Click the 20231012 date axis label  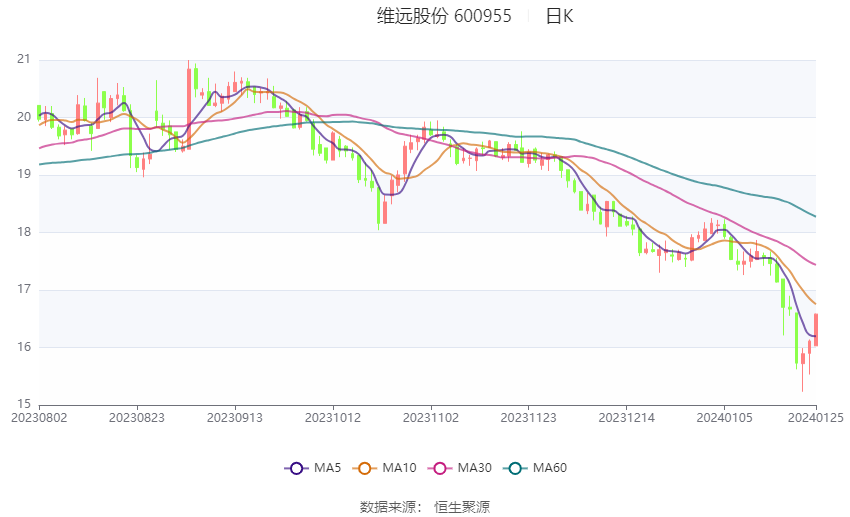pyautogui.click(x=333, y=418)
